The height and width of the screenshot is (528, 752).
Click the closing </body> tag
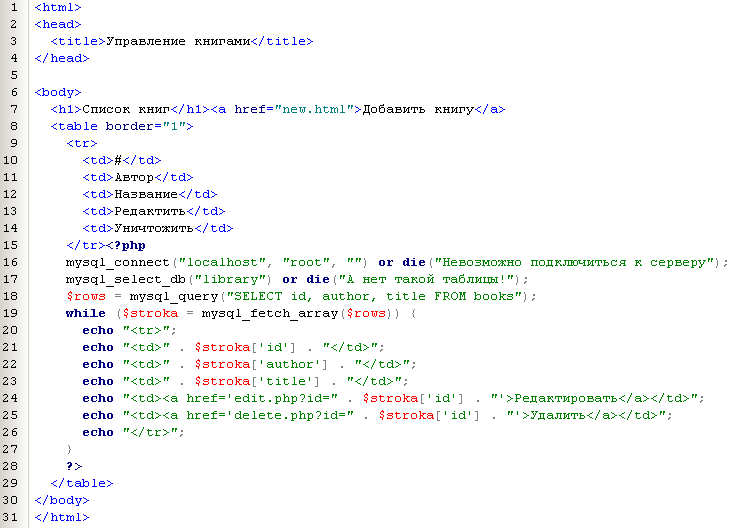[x=62, y=500]
